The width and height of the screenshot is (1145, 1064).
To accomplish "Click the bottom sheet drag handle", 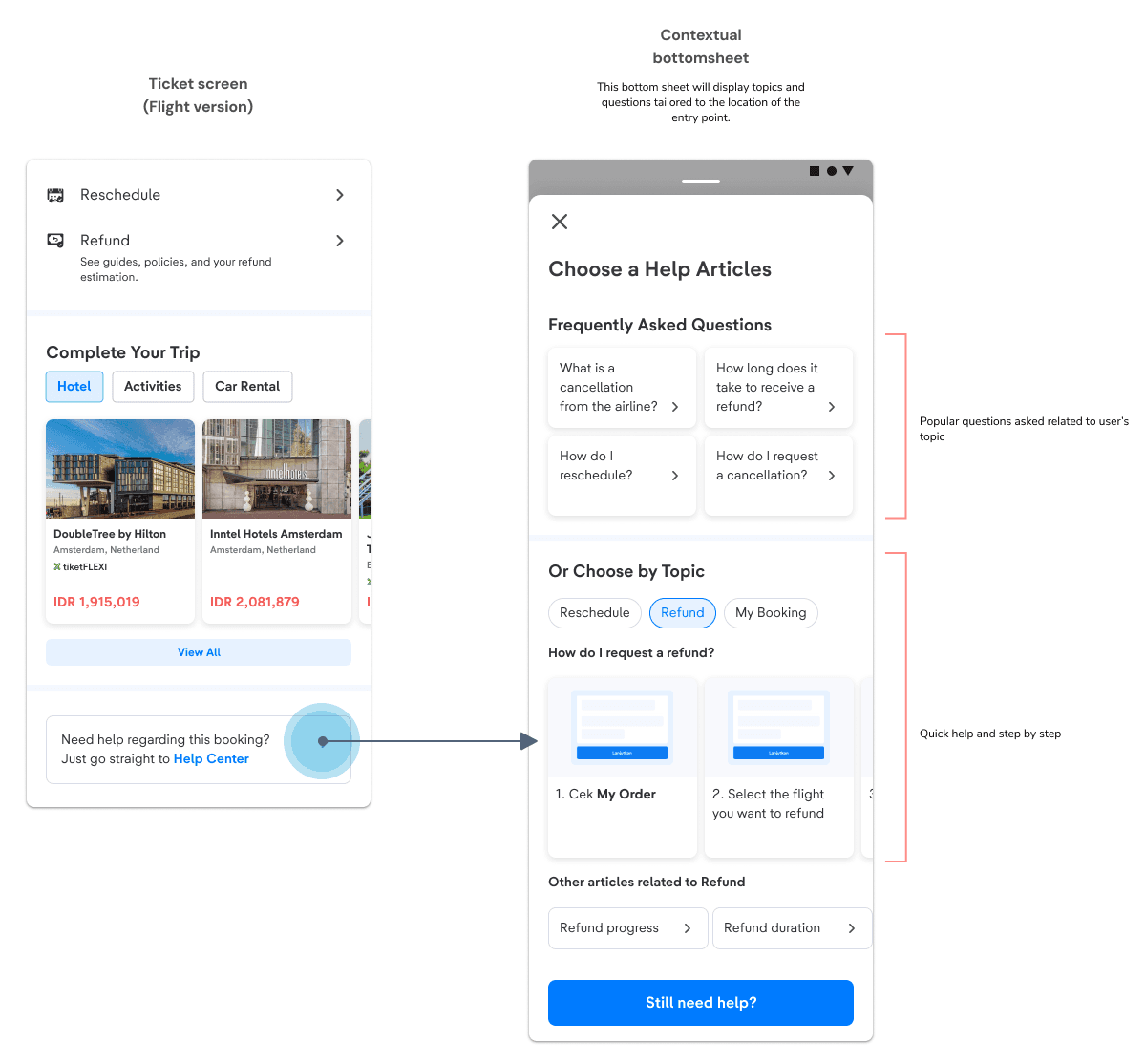I will (x=701, y=181).
